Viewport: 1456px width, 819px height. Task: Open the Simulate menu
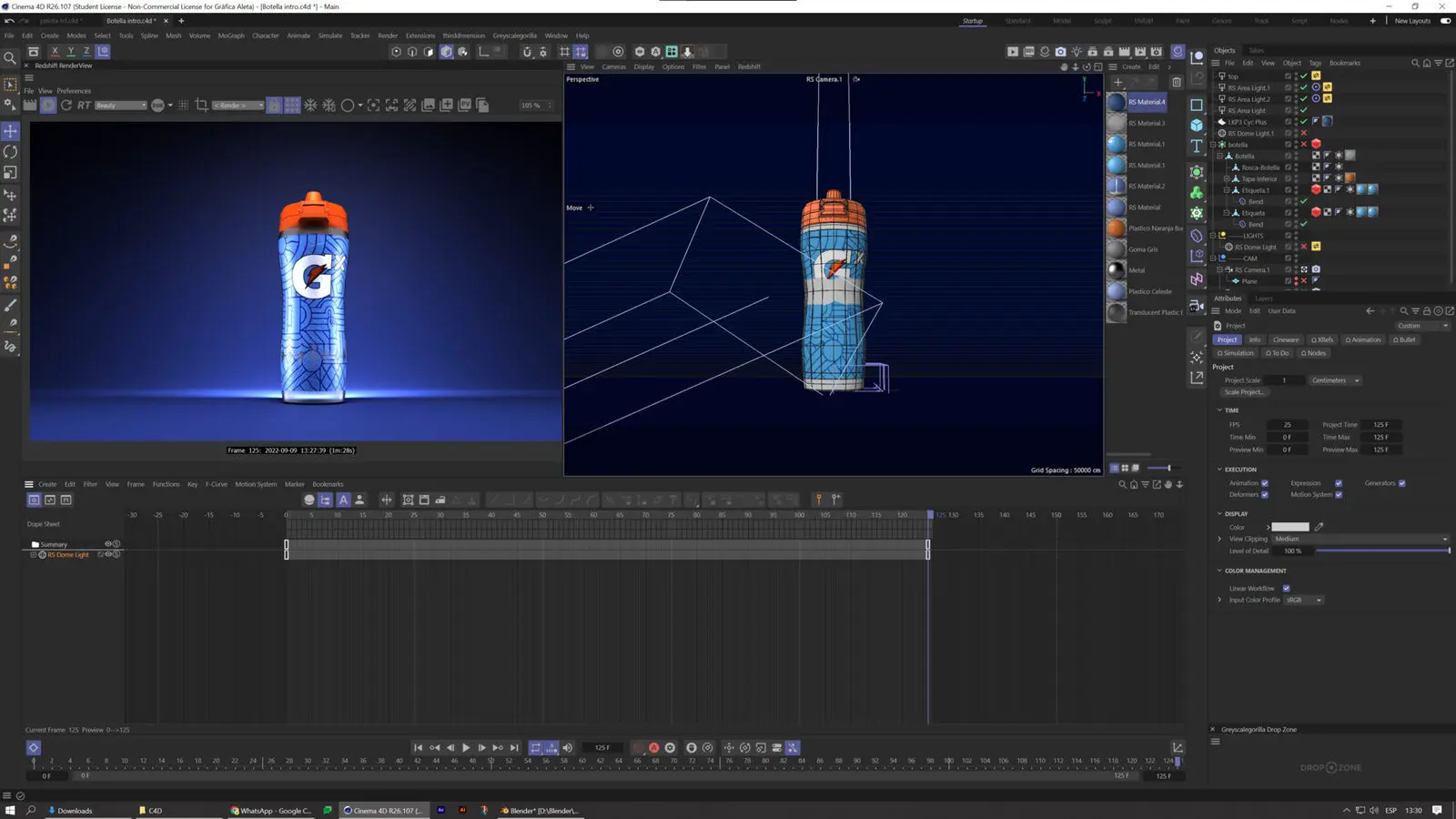click(x=330, y=35)
